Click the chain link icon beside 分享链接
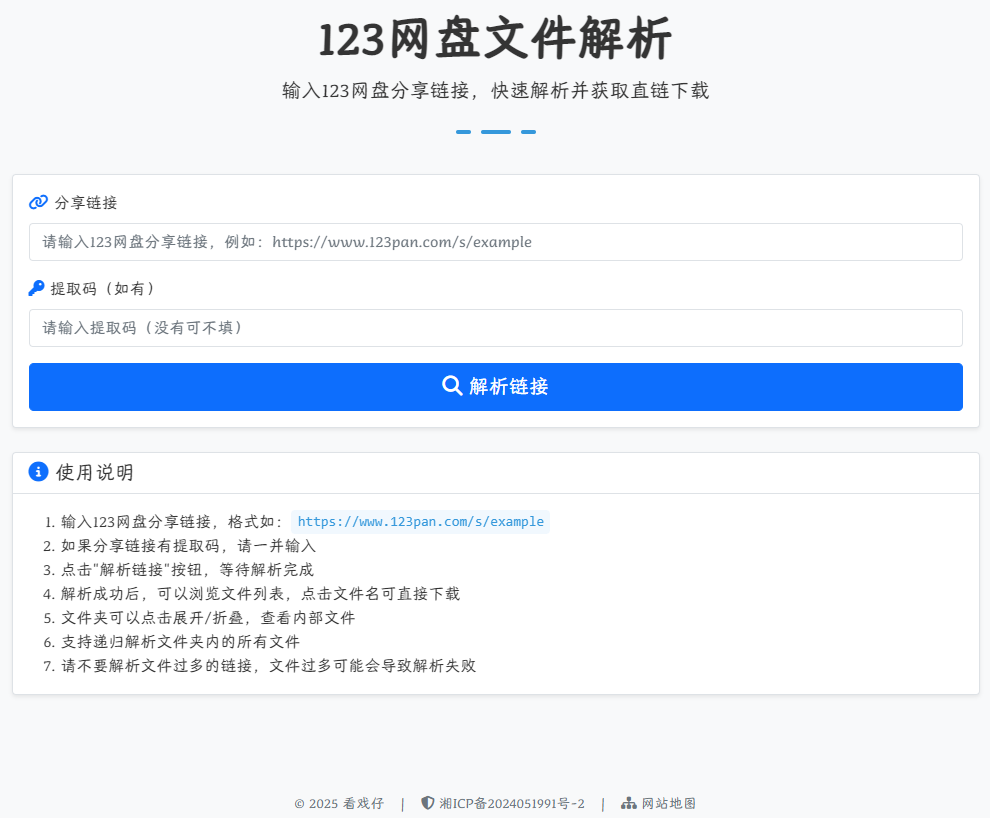The image size is (990, 818). 38,202
